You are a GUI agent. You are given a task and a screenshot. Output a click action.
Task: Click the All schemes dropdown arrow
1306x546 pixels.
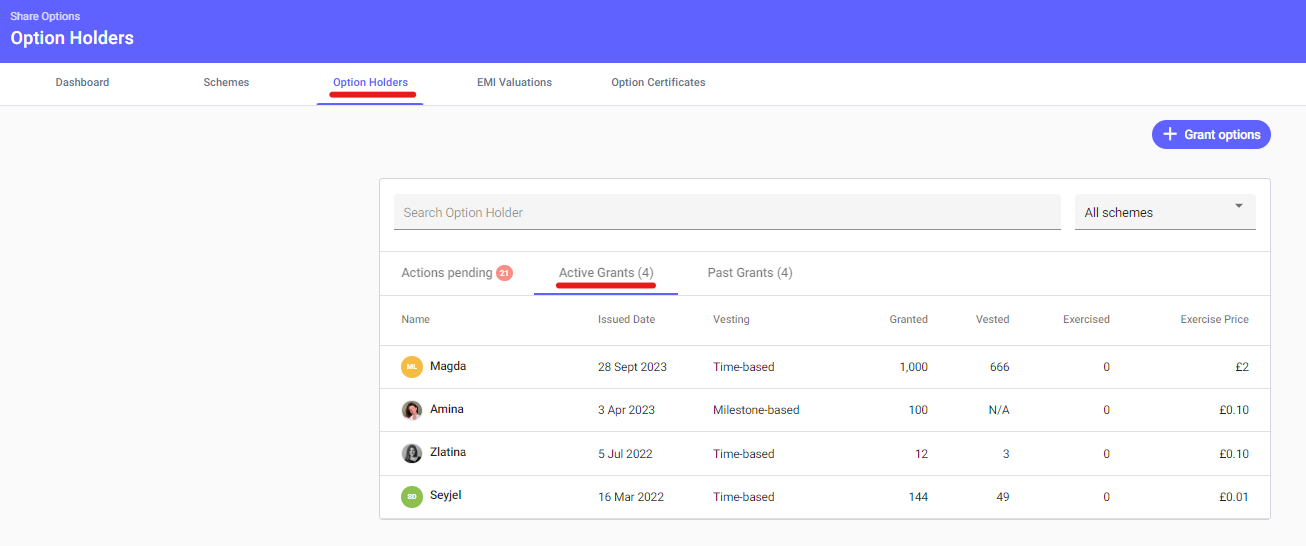click(1239, 206)
